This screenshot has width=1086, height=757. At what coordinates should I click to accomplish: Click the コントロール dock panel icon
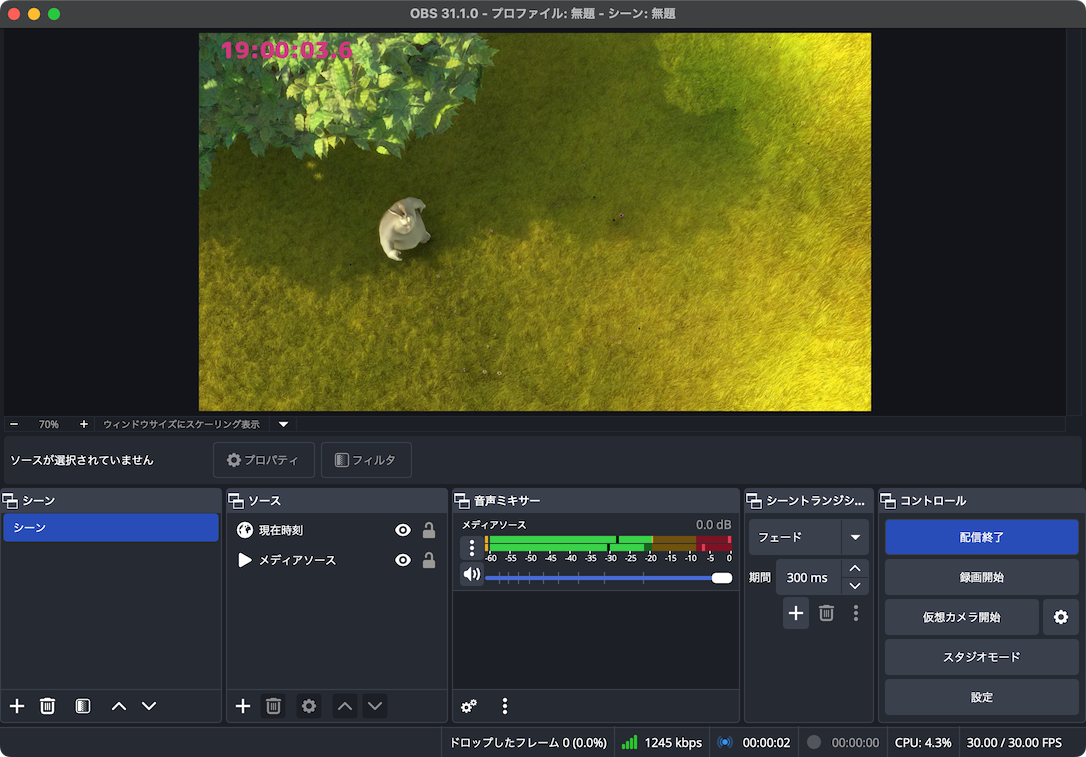(888, 501)
